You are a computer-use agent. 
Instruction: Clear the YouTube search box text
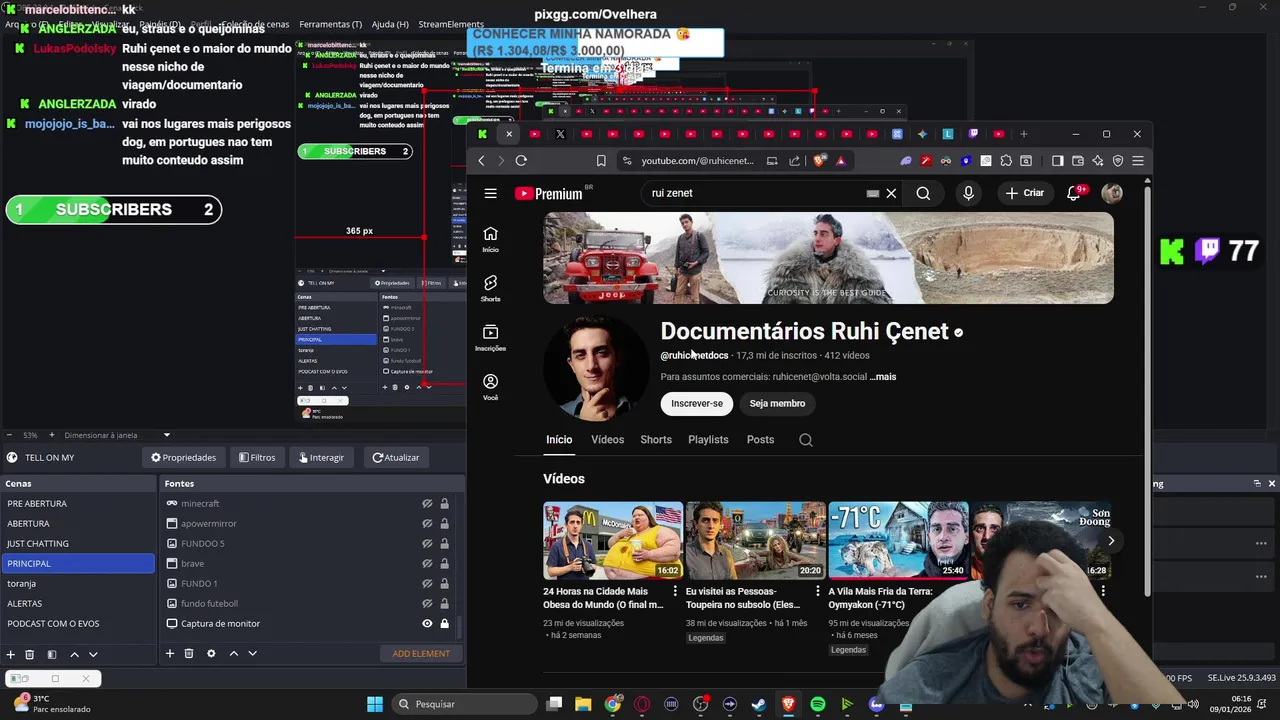pos(891,193)
